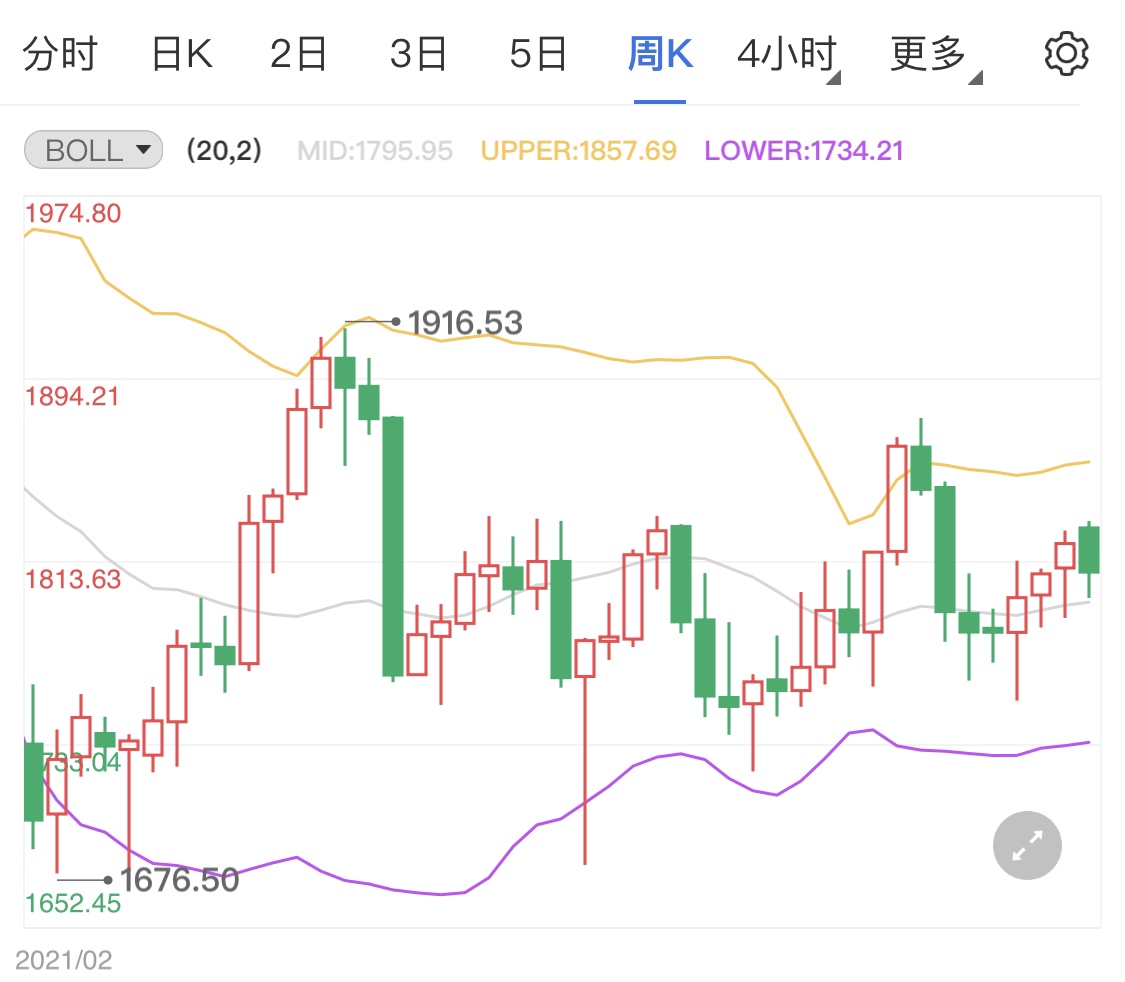Select the 3日 chart tab
Screen dimensions: 1125x982
click(418, 54)
